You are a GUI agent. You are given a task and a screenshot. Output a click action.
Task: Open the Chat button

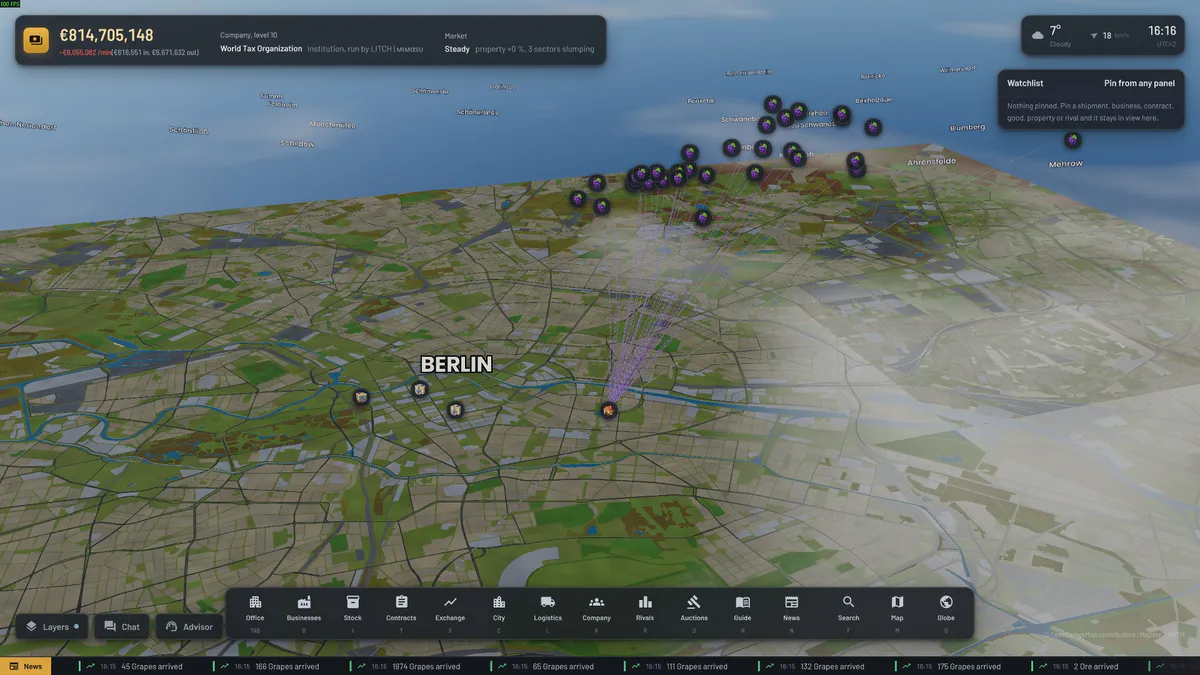coord(122,627)
